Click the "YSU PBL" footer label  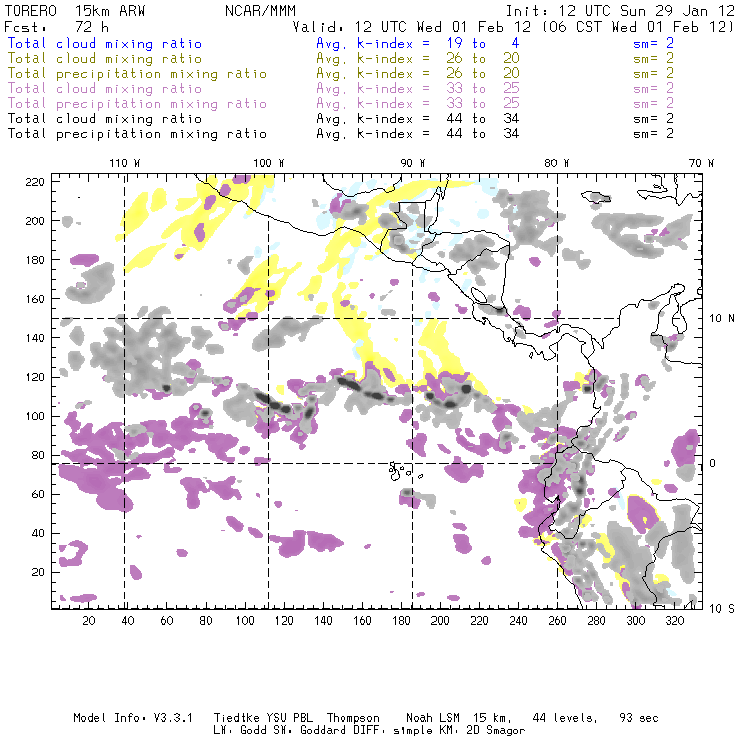pos(290,718)
